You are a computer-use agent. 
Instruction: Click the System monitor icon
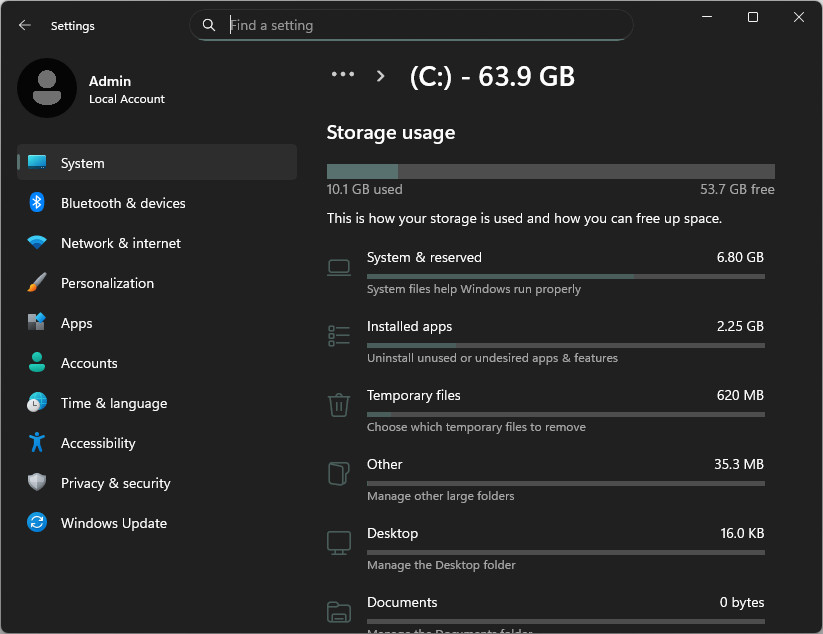coord(37,162)
